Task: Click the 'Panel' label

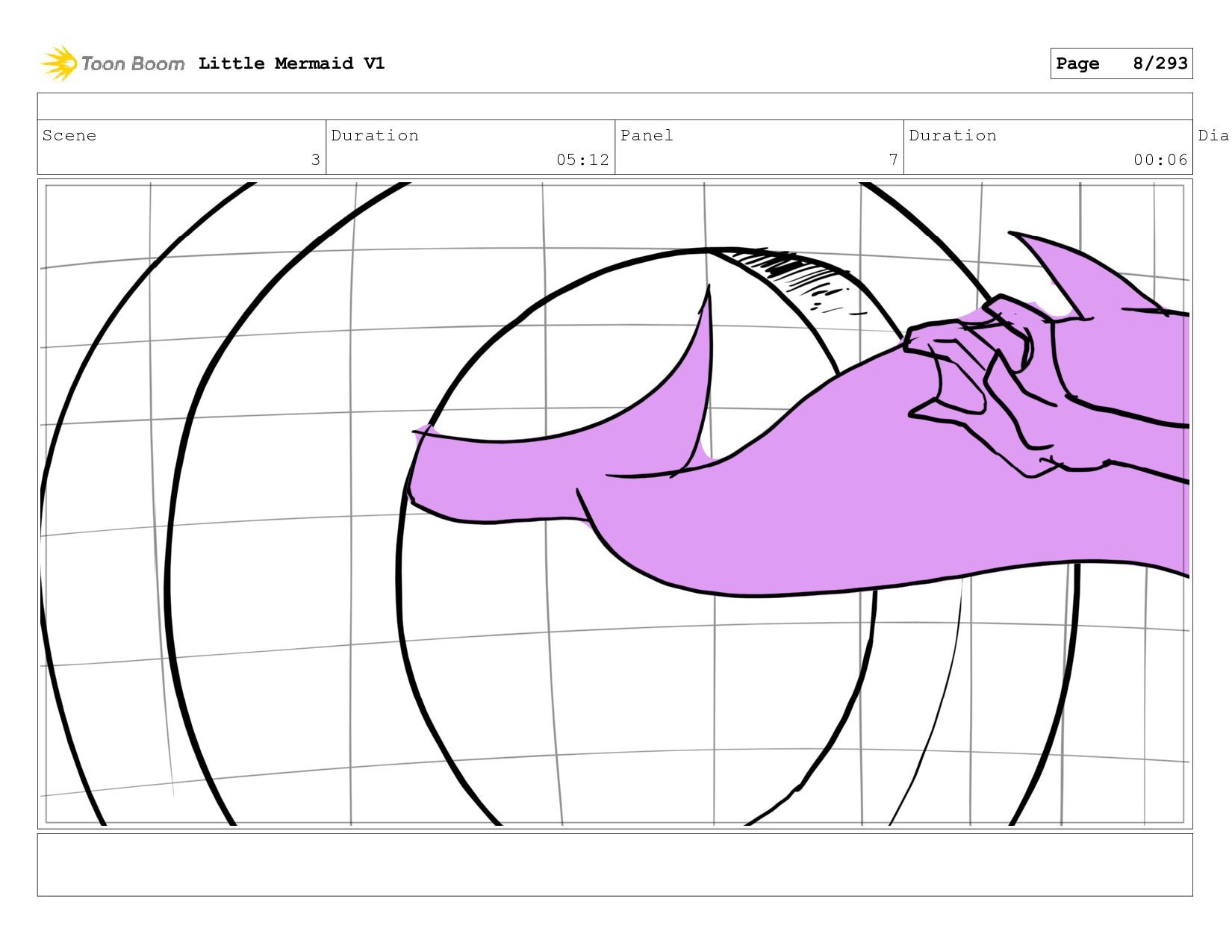Action: point(647,135)
